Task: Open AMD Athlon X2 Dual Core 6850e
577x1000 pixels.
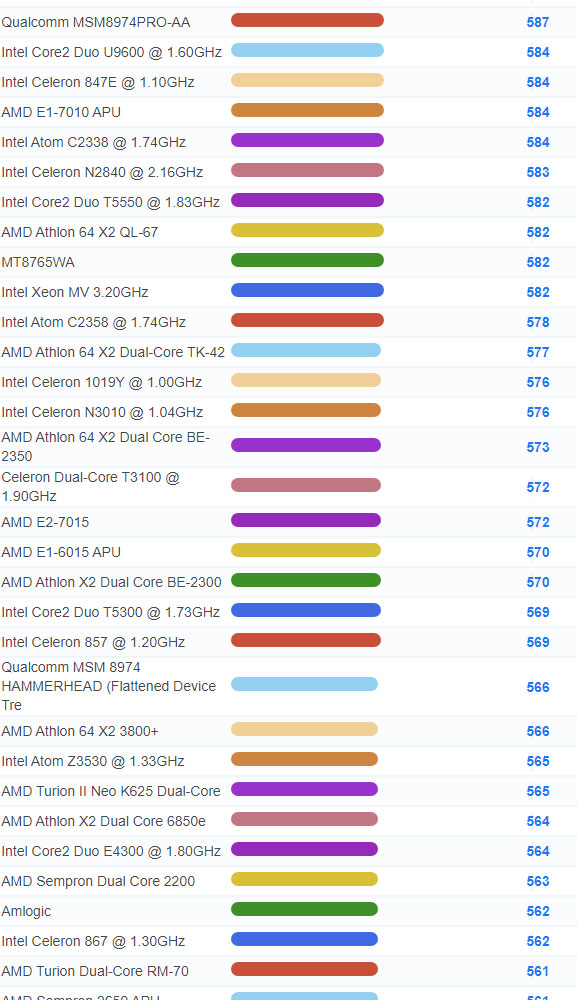Action: click(x=103, y=821)
